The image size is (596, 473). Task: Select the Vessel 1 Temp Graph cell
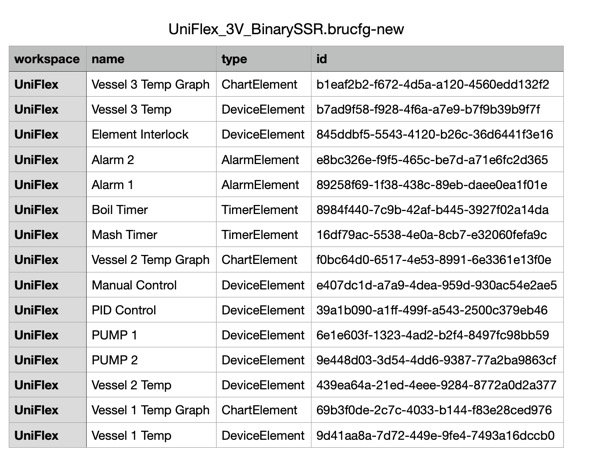[152, 410]
